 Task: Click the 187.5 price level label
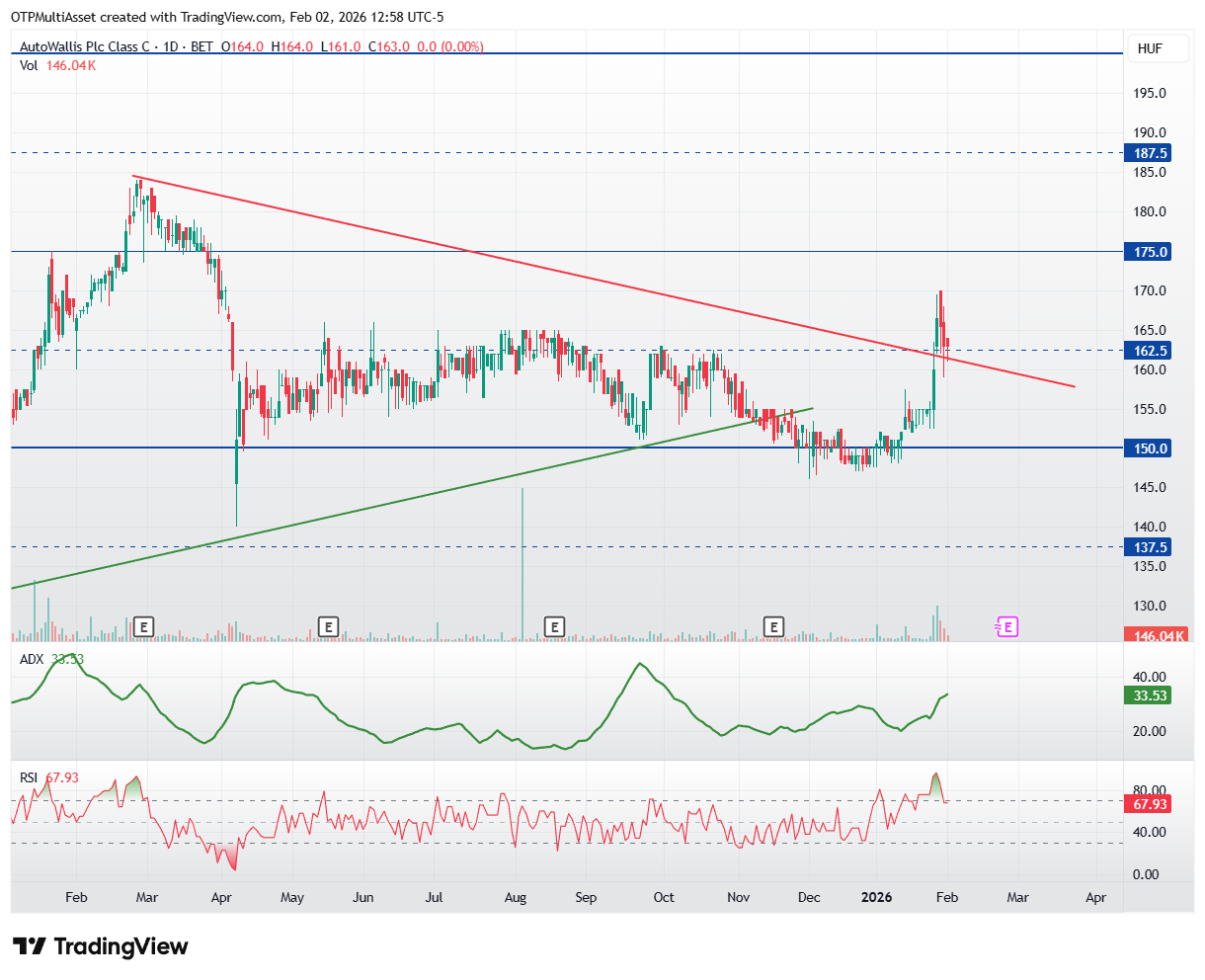pyautogui.click(x=1150, y=153)
